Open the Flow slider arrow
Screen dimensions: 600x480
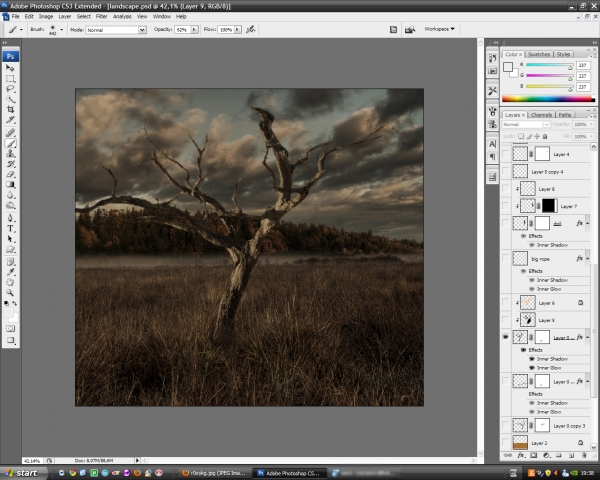(x=238, y=29)
